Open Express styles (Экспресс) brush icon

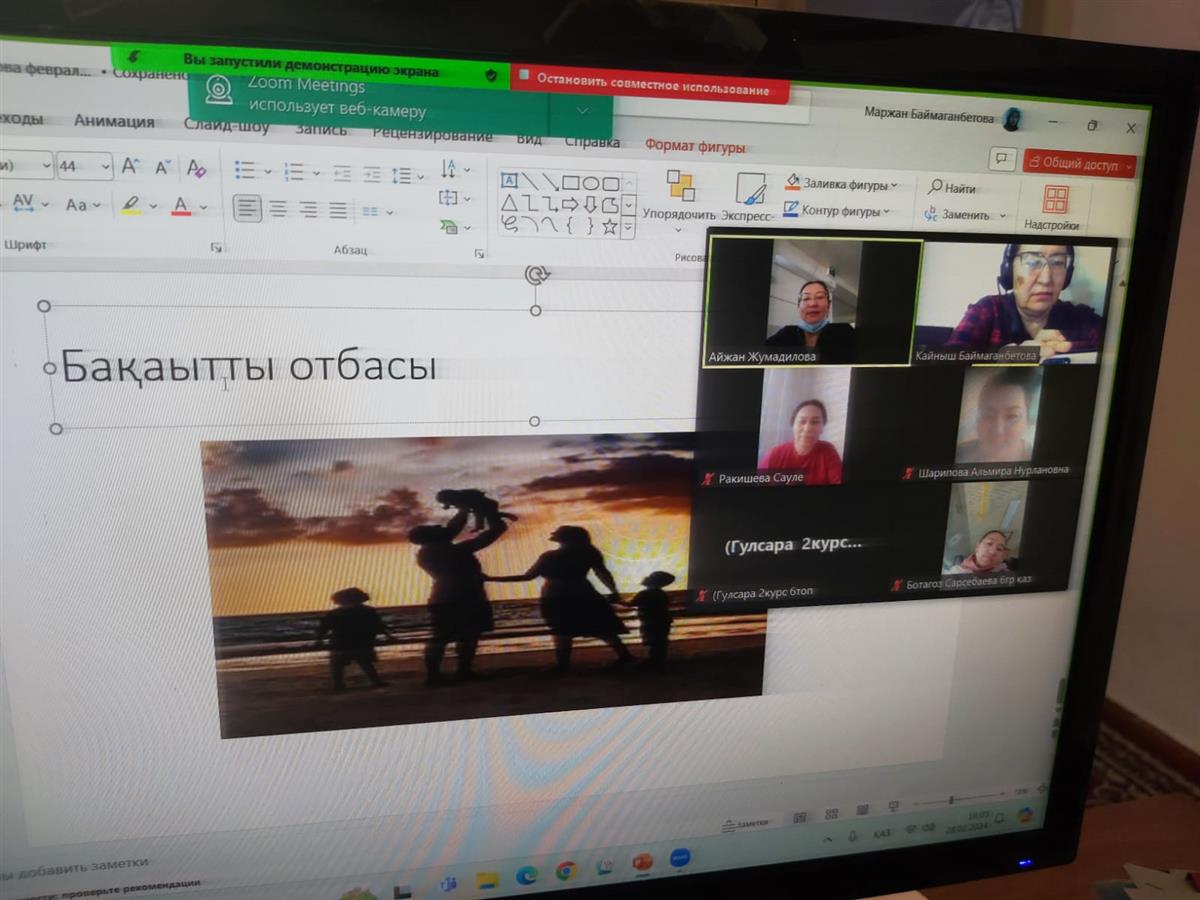pos(750,189)
